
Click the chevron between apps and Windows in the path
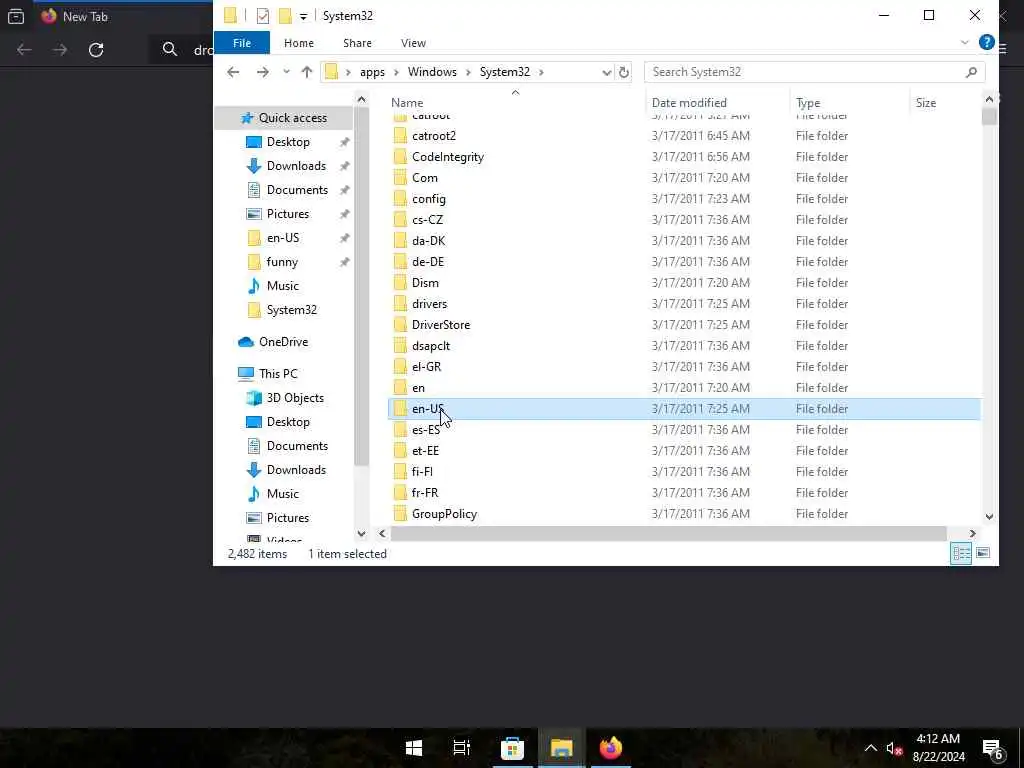pos(396,72)
